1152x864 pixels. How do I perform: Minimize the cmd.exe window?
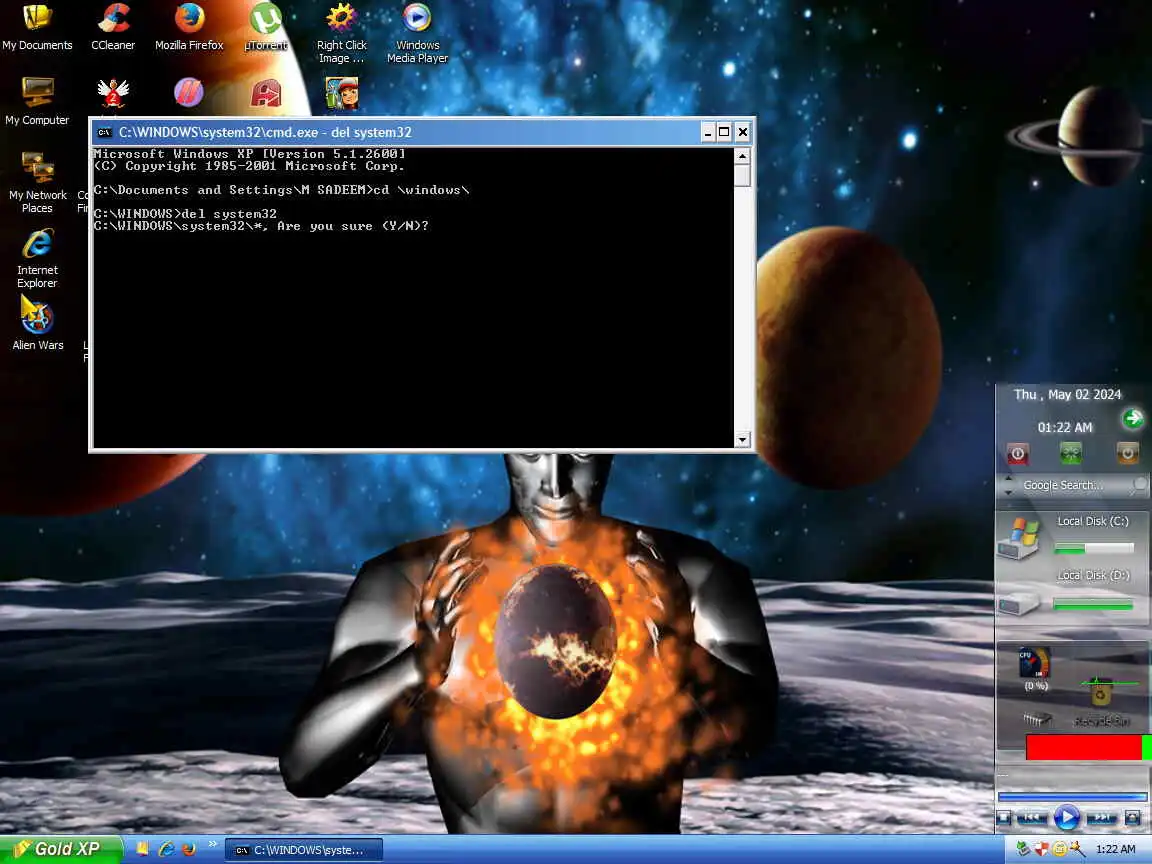[x=708, y=132]
